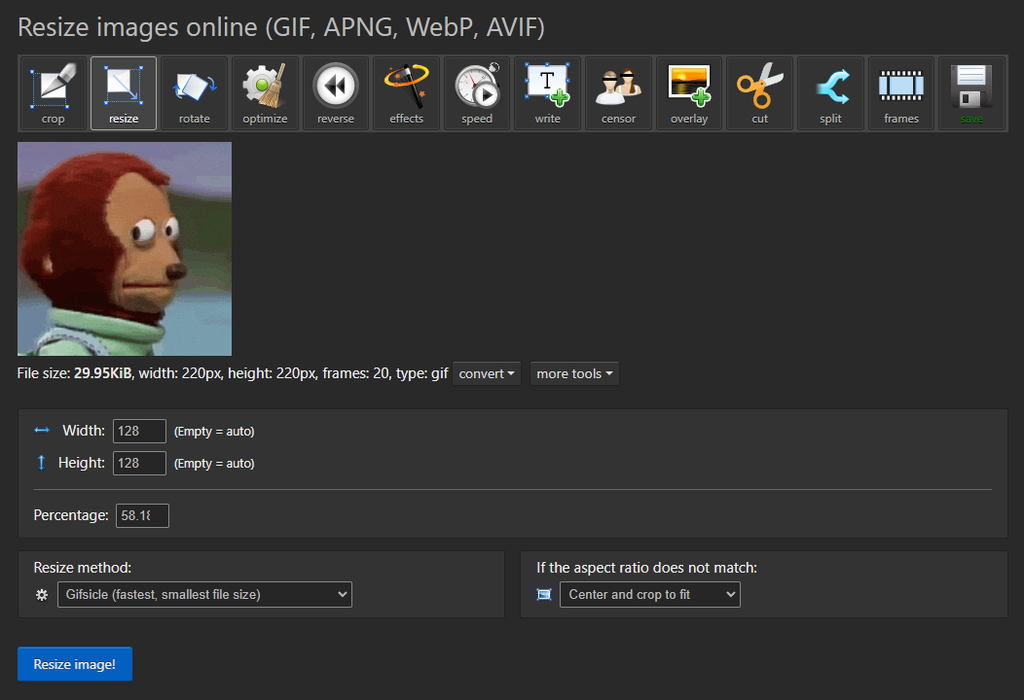Click the Resize image button
1024x700 pixels.
coord(74,663)
